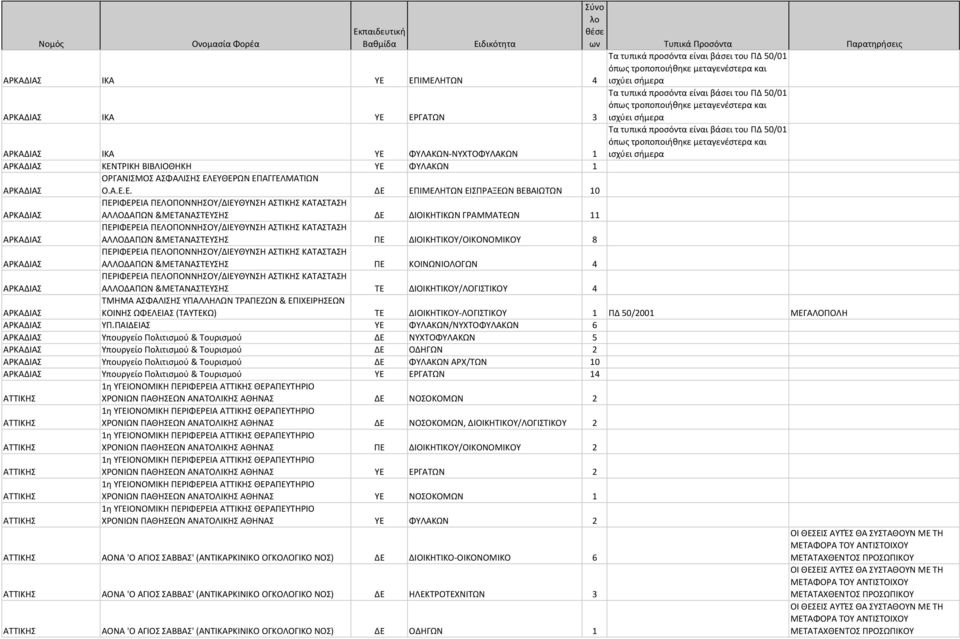Select the 'ΔΙΟΙΚΗΤΙΚΟΥ-ΛΟΓΙΣΤΙΚΟΥ' cell
Viewport: 960px width, 639px height.
495,307
